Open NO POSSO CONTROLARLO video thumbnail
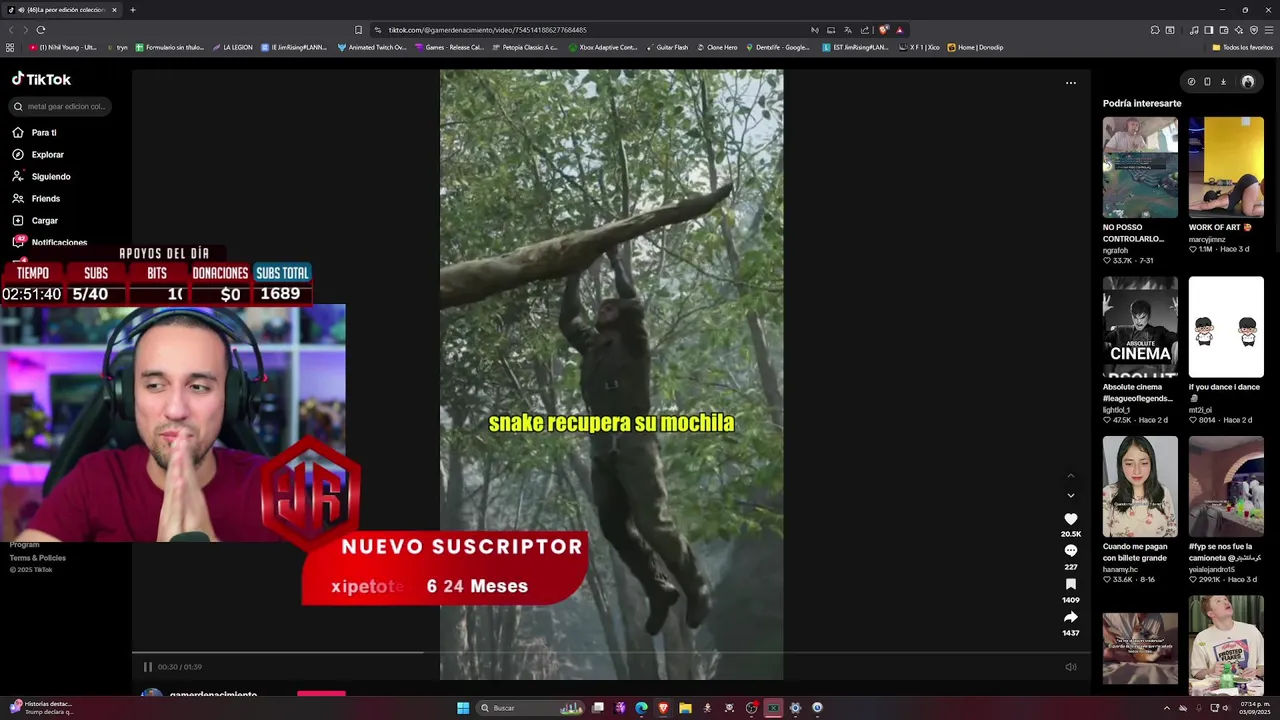Image resolution: width=1280 pixels, height=720 pixels. (x=1140, y=167)
